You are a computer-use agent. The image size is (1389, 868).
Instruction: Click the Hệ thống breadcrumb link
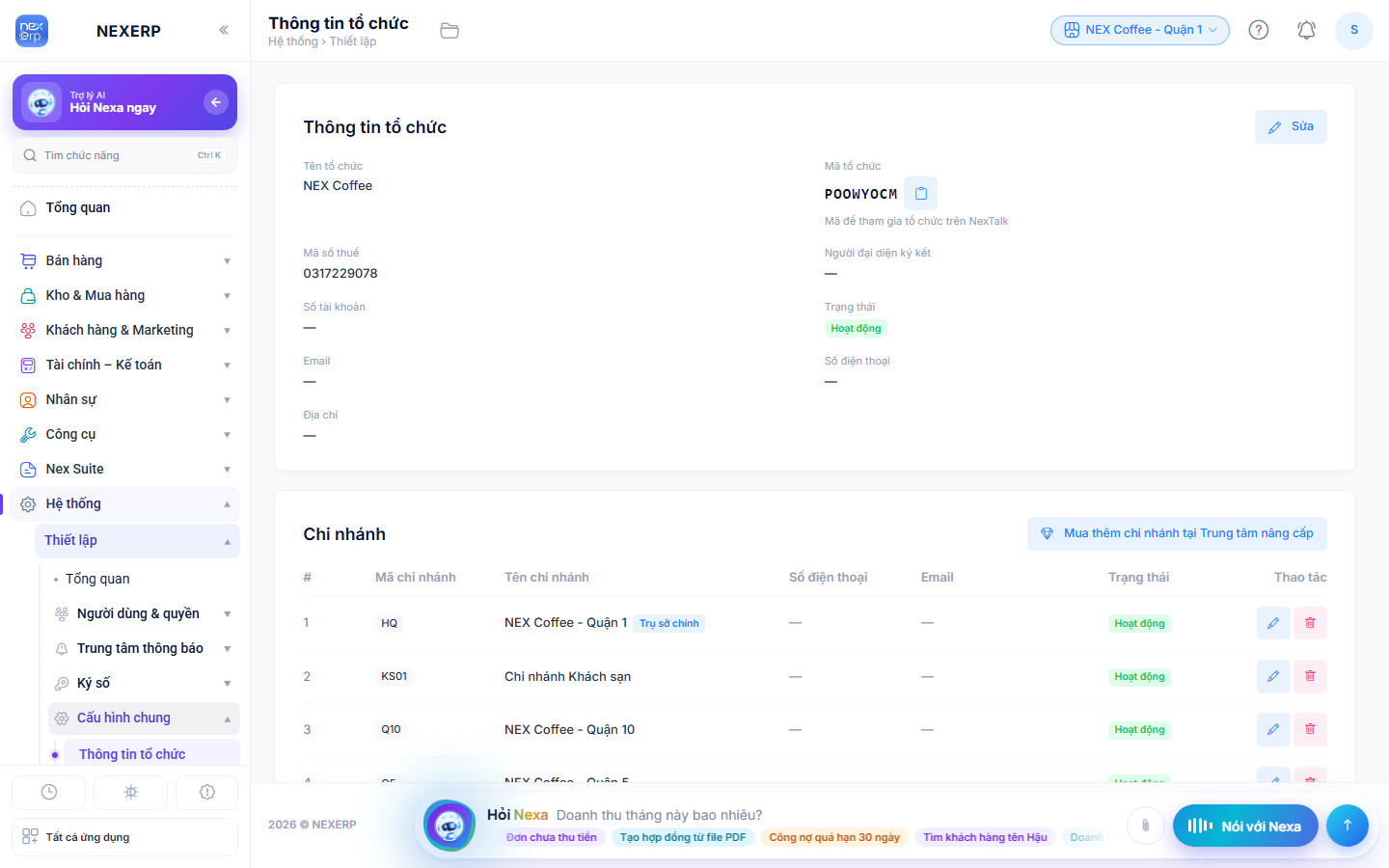pyautogui.click(x=293, y=41)
